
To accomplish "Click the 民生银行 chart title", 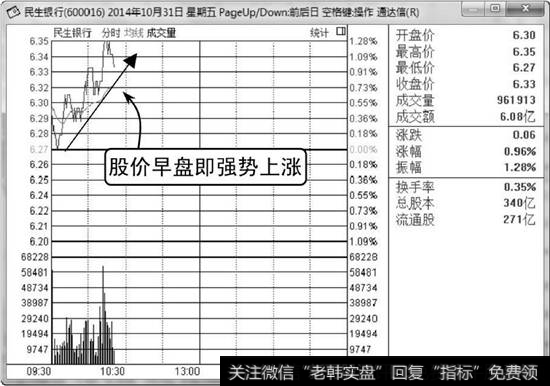I will coord(72,33).
